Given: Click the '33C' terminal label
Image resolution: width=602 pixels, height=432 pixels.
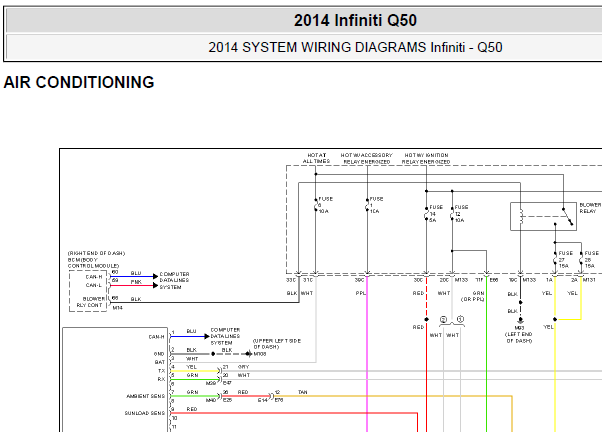Looking at the screenshot, I should point(291,280).
